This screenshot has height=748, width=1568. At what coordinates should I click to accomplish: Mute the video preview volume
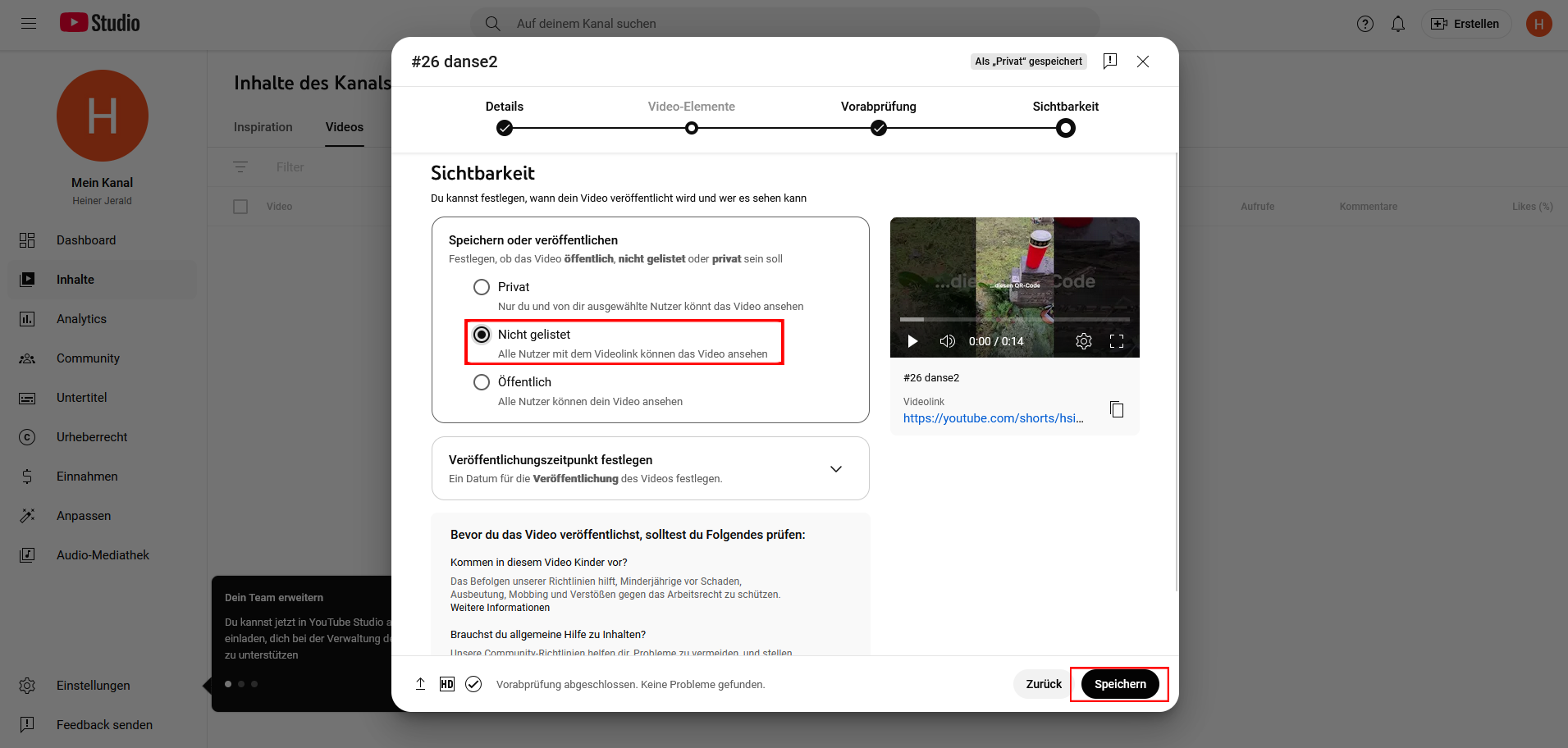tap(947, 341)
